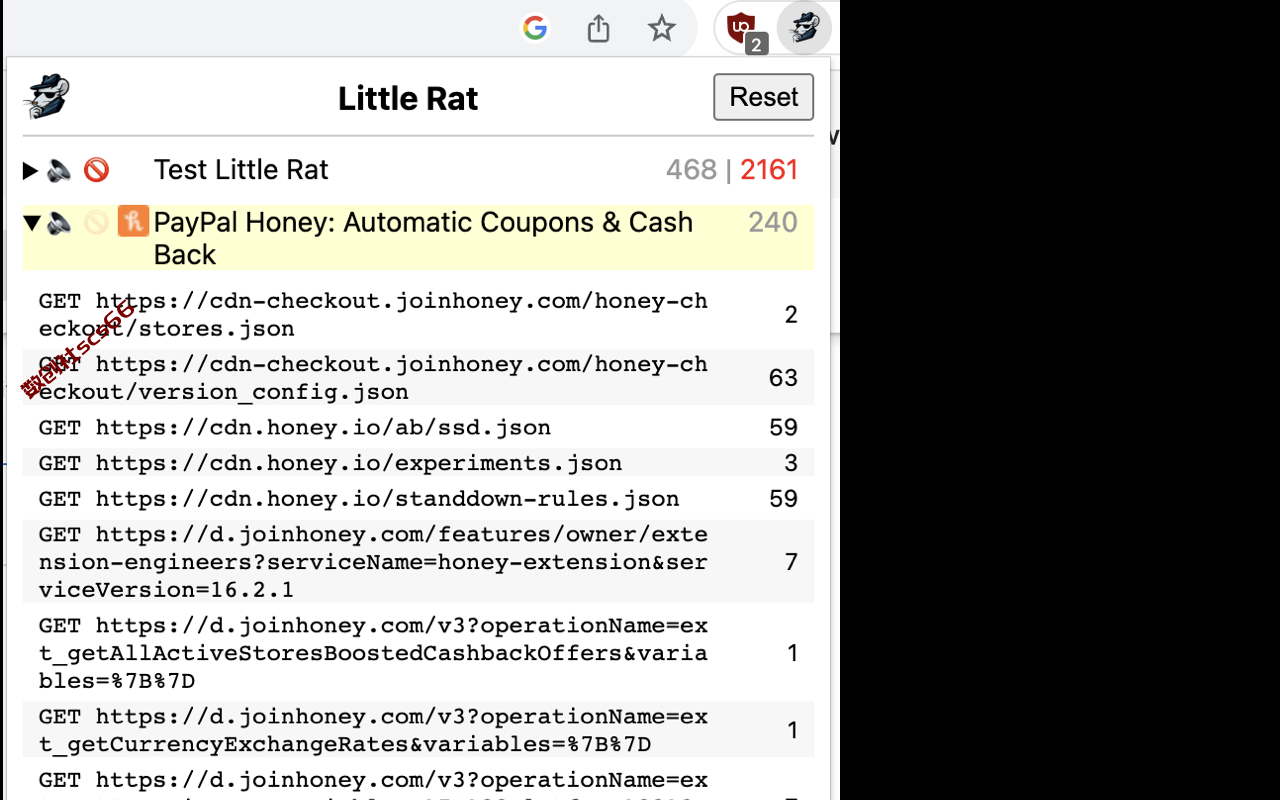
Task: Open Little Rat extension toolbar icon
Action: [805, 27]
